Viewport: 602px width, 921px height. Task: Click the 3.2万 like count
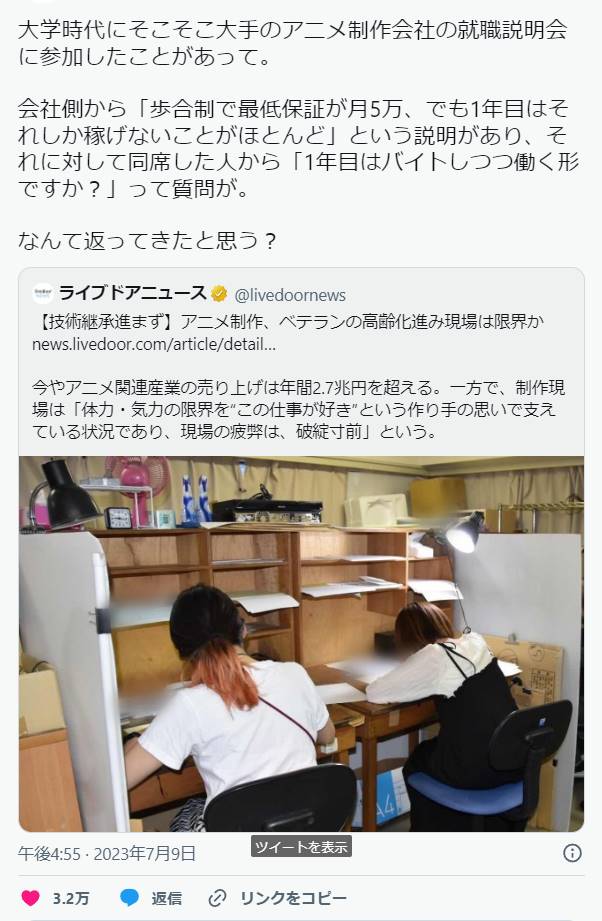point(71,898)
